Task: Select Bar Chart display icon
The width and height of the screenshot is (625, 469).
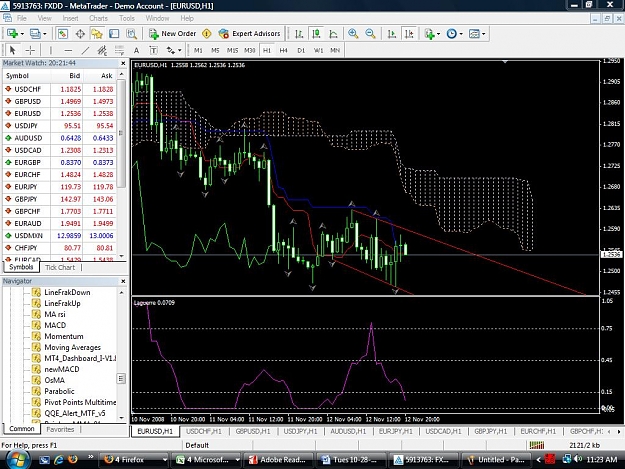Action: coord(299,34)
